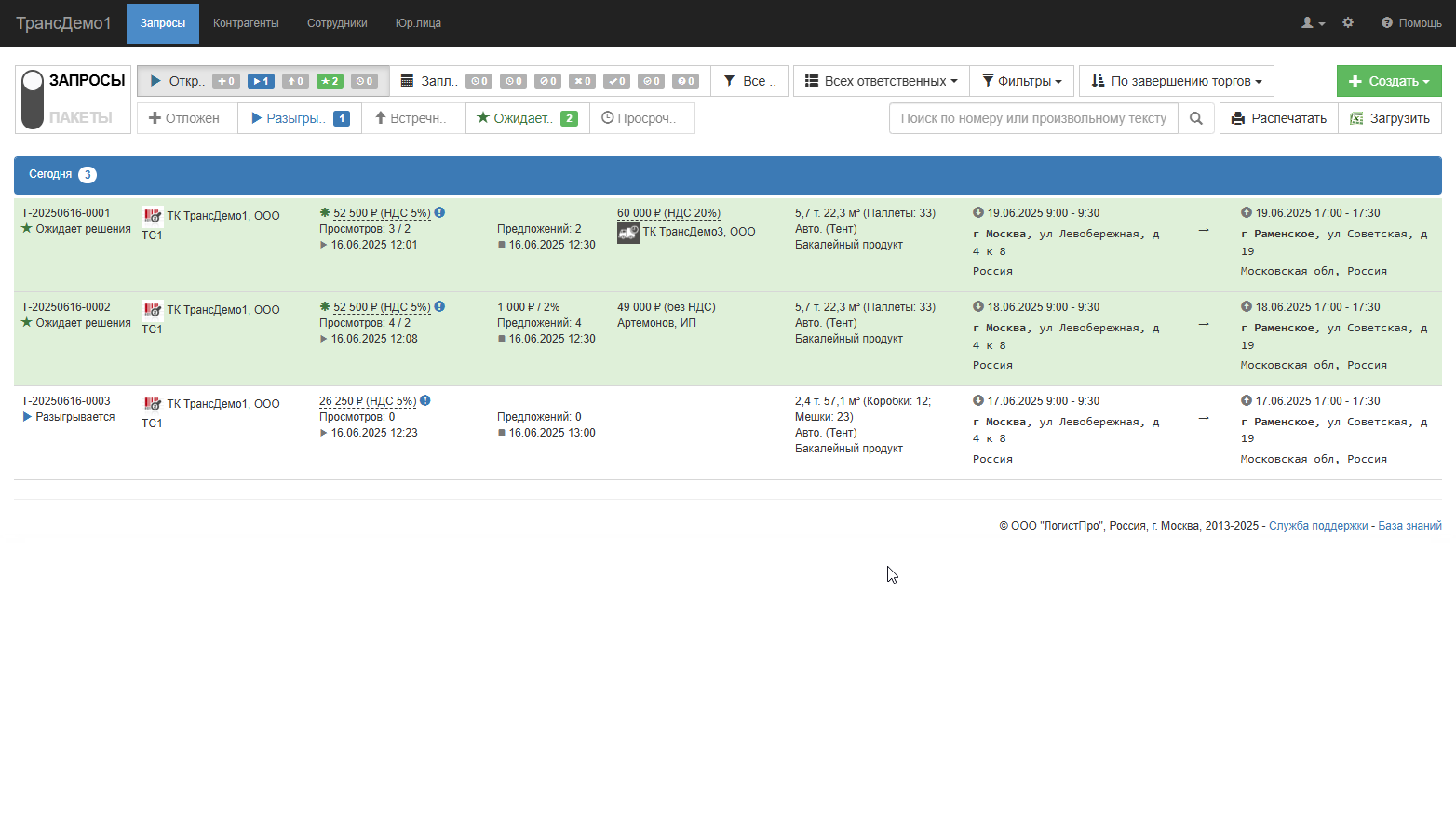
Task: Click the blue play badge showing 1
Action: (x=261, y=81)
